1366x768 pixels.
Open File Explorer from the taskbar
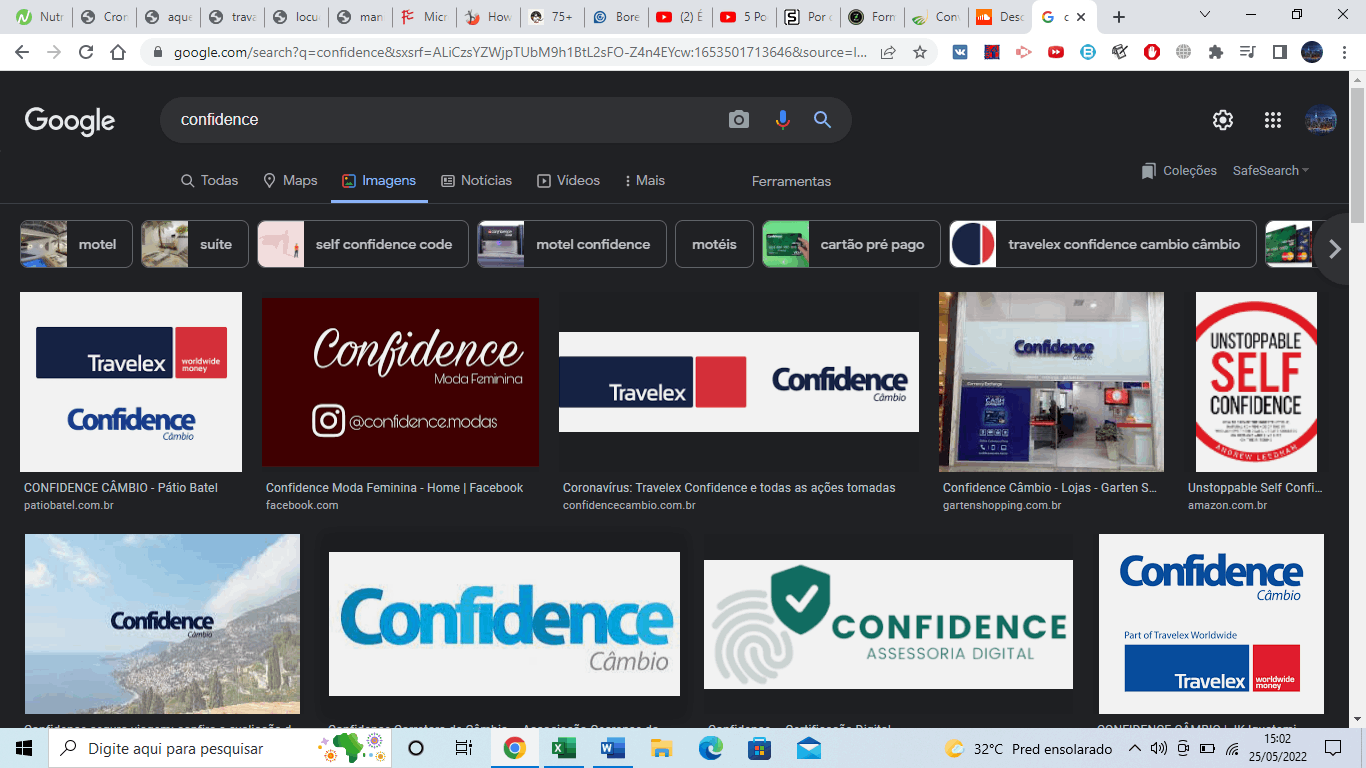click(662, 748)
